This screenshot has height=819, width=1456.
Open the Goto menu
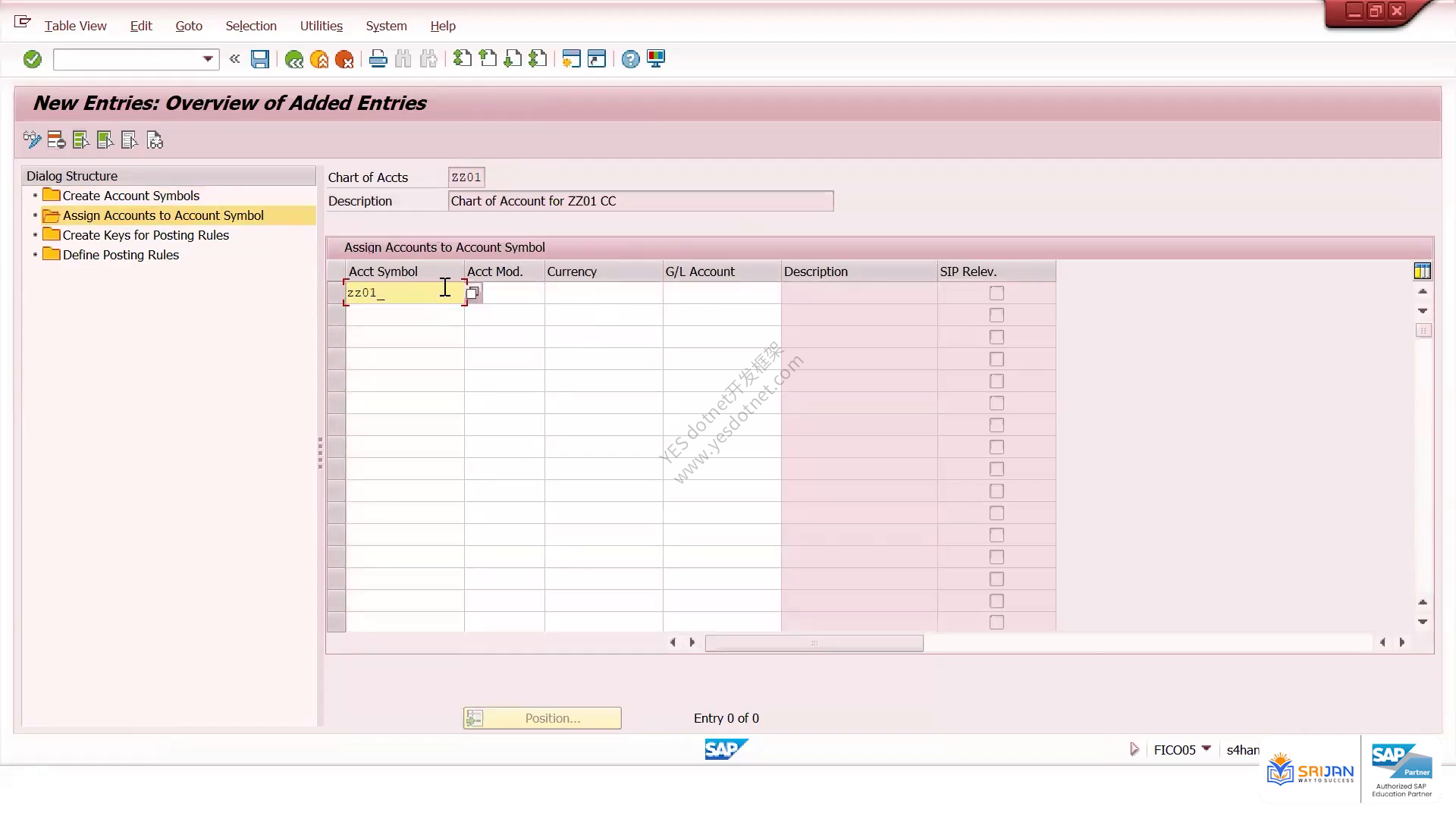(x=189, y=26)
